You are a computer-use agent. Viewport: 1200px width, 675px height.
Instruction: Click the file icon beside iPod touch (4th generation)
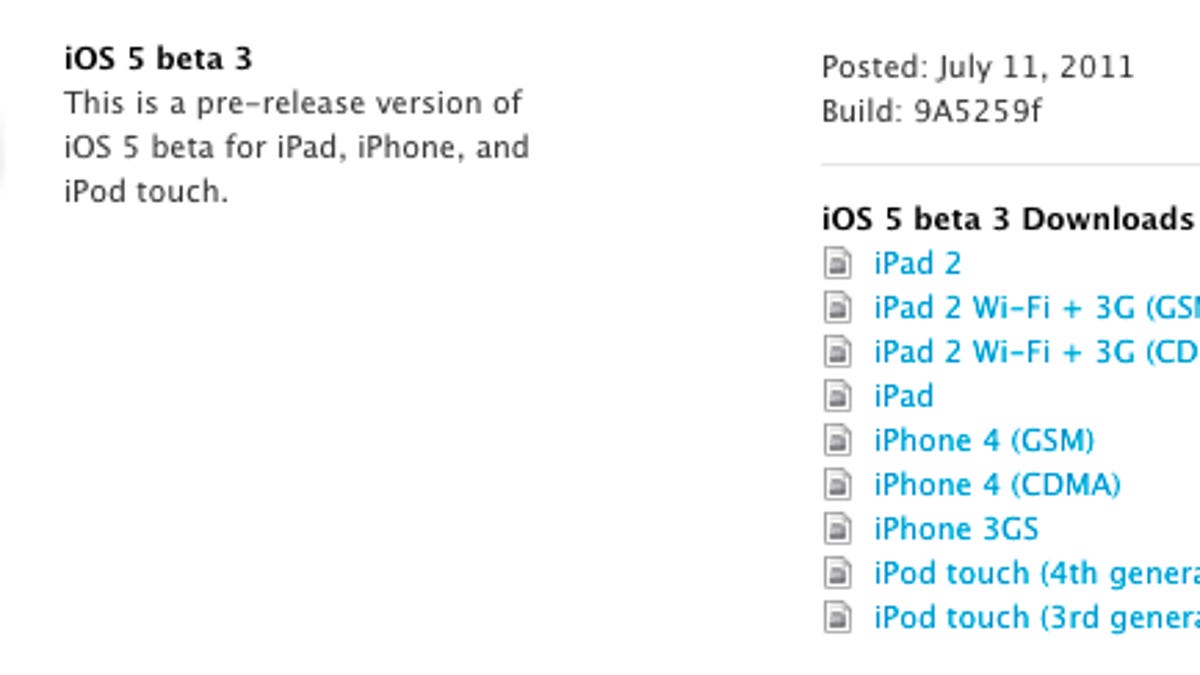840,572
